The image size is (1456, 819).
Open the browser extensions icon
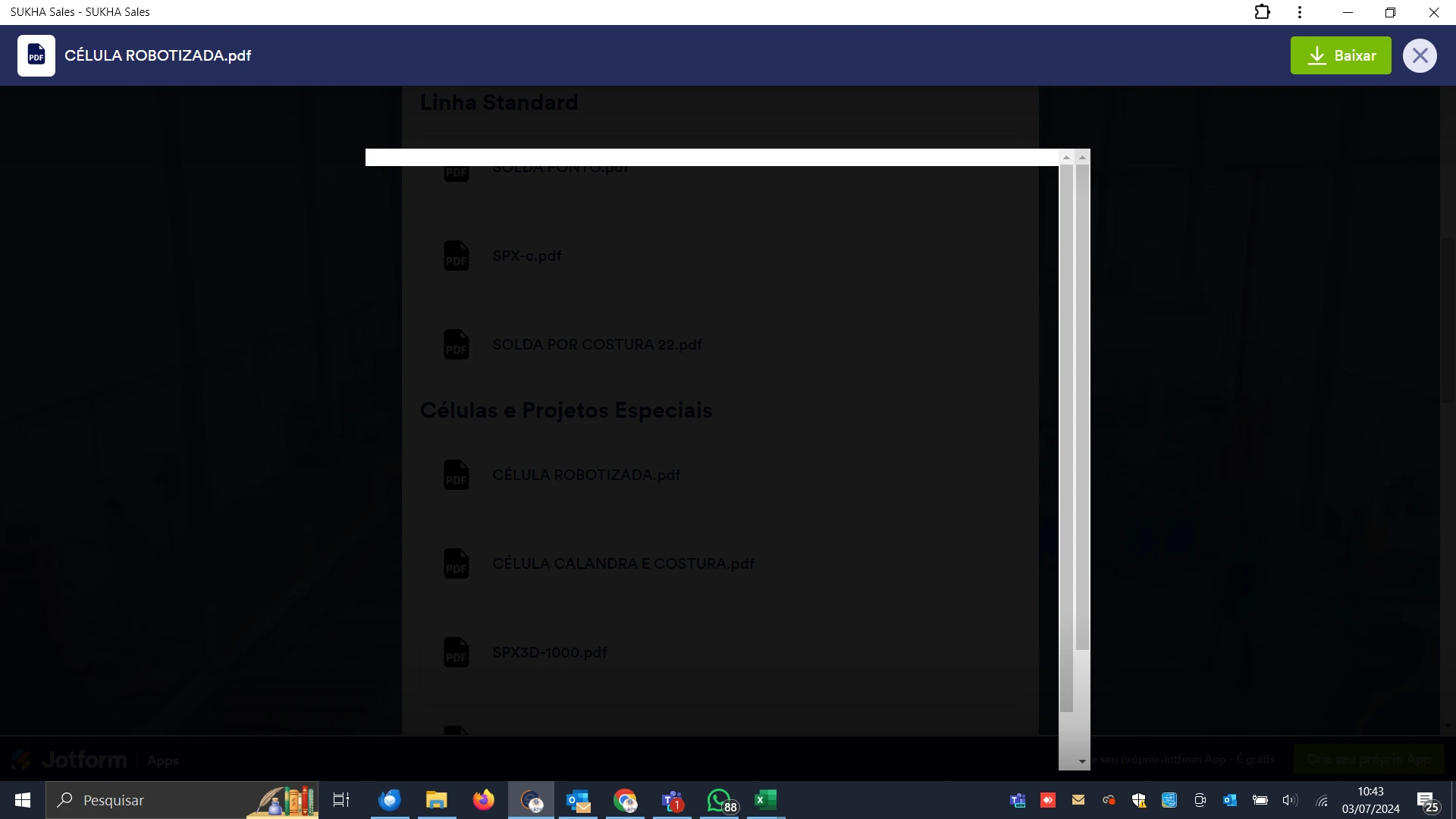point(1263,12)
